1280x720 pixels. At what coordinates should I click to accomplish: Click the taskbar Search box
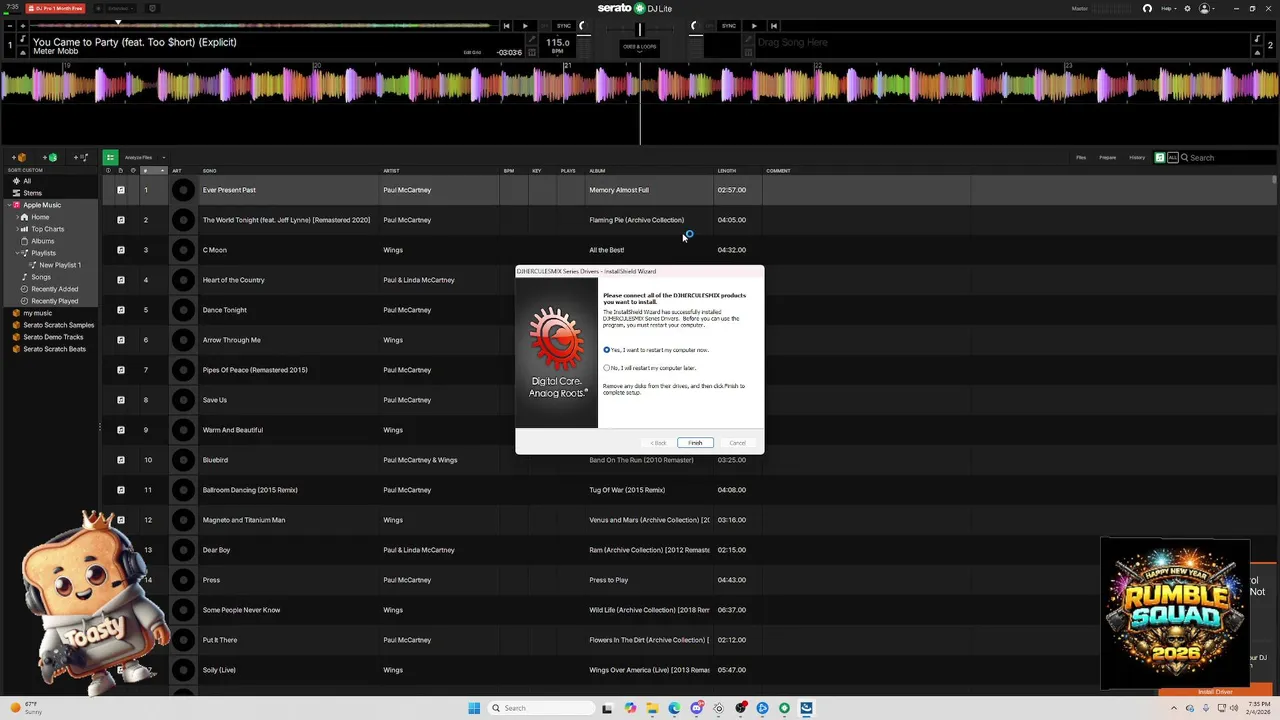point(541,708)
